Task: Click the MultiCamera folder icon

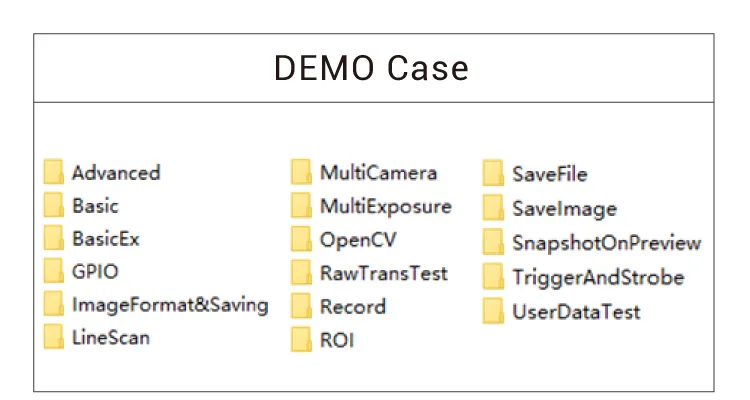Action: [x=301, y=172]
